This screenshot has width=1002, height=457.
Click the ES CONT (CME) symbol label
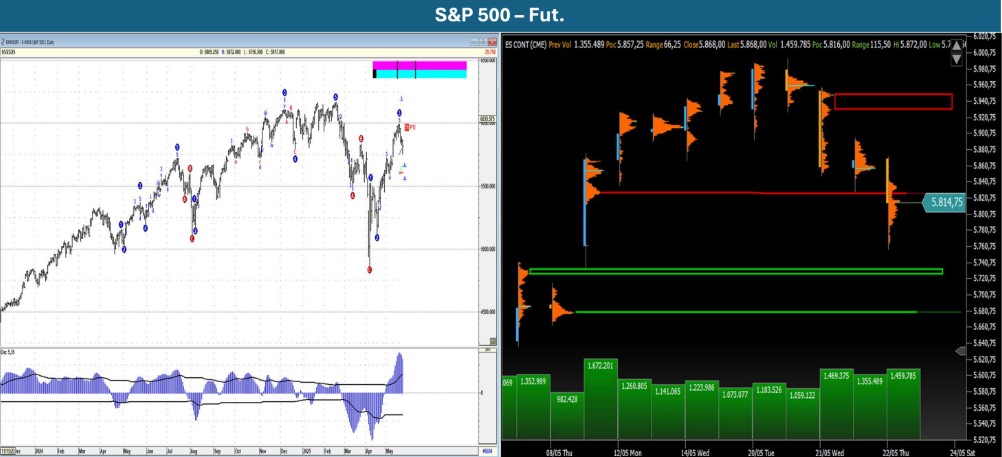526,45
